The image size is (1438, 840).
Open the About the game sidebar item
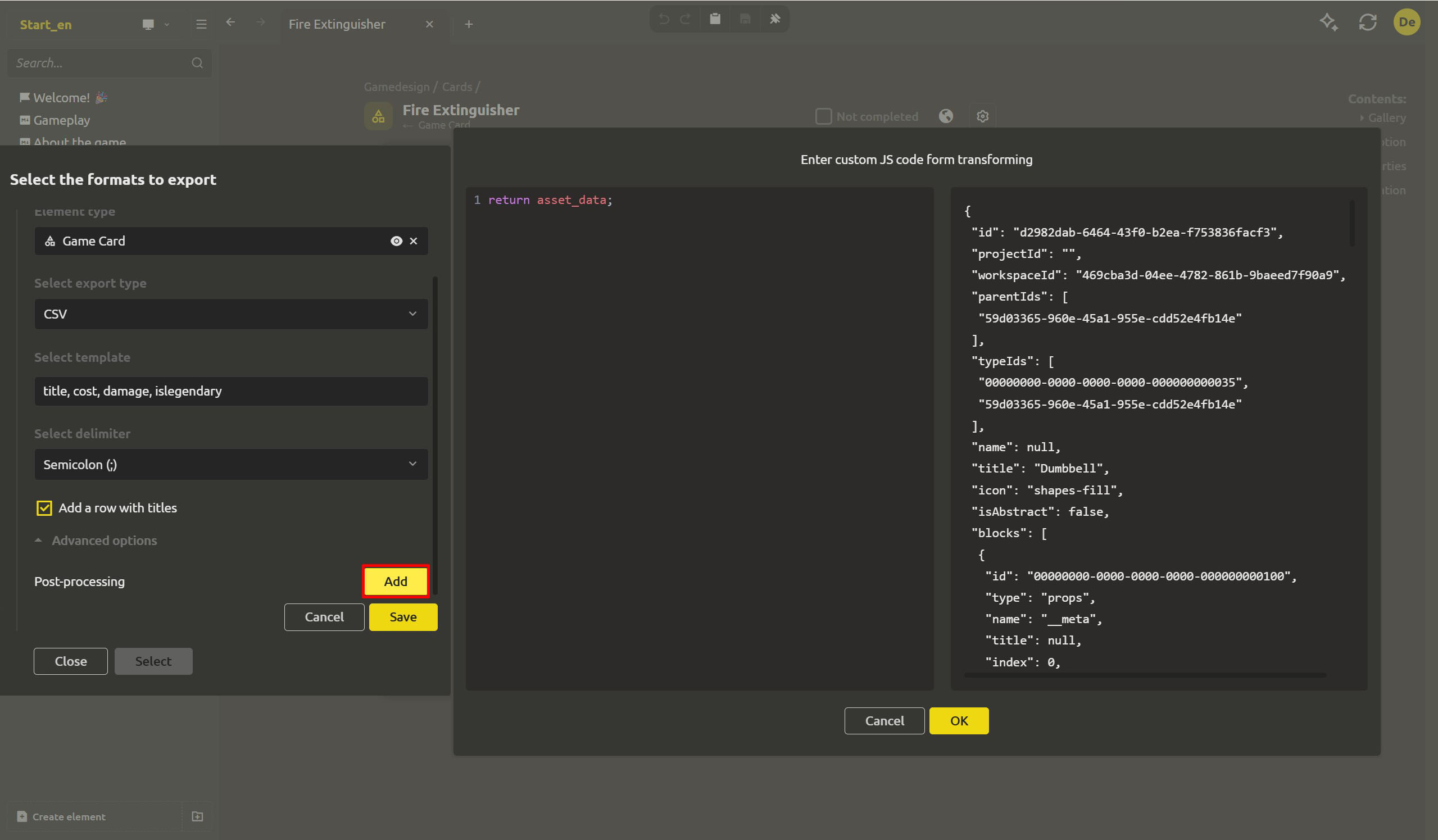[x=72, y=142]
